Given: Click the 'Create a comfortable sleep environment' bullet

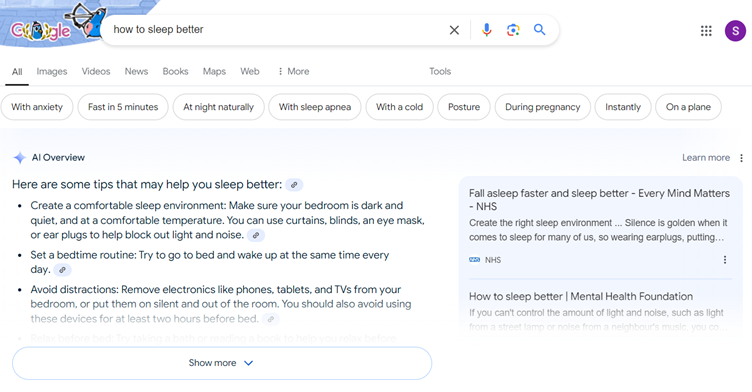Looking at the screenshot, I should pos(227,220).
